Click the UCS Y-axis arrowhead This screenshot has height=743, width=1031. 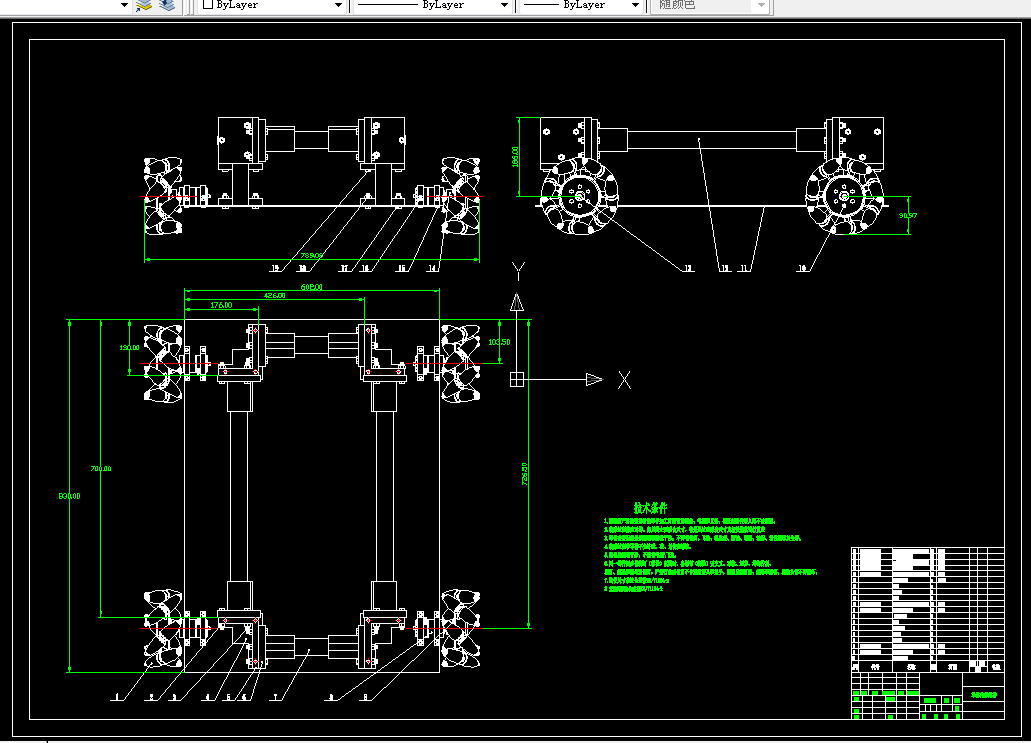517,302
